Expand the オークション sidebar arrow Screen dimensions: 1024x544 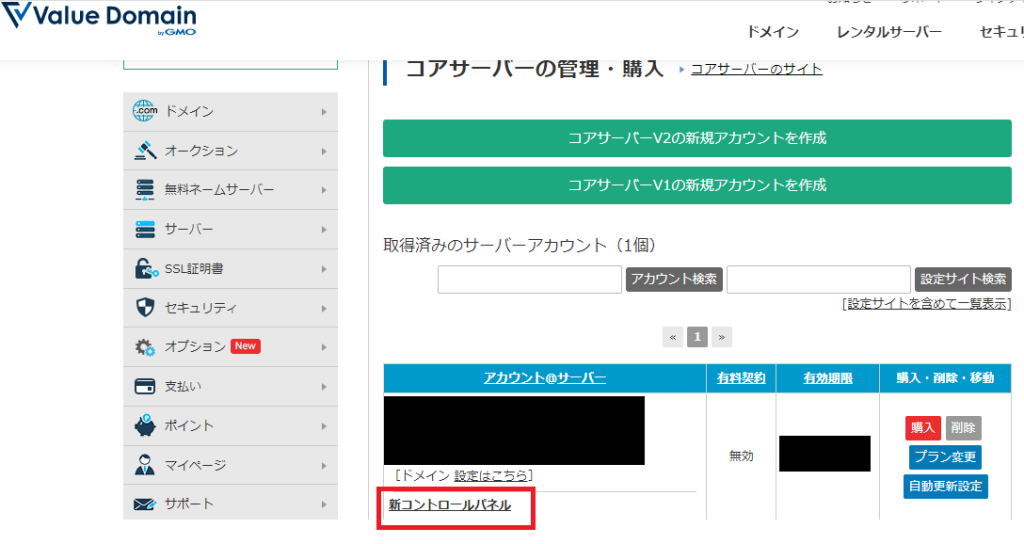324,152
